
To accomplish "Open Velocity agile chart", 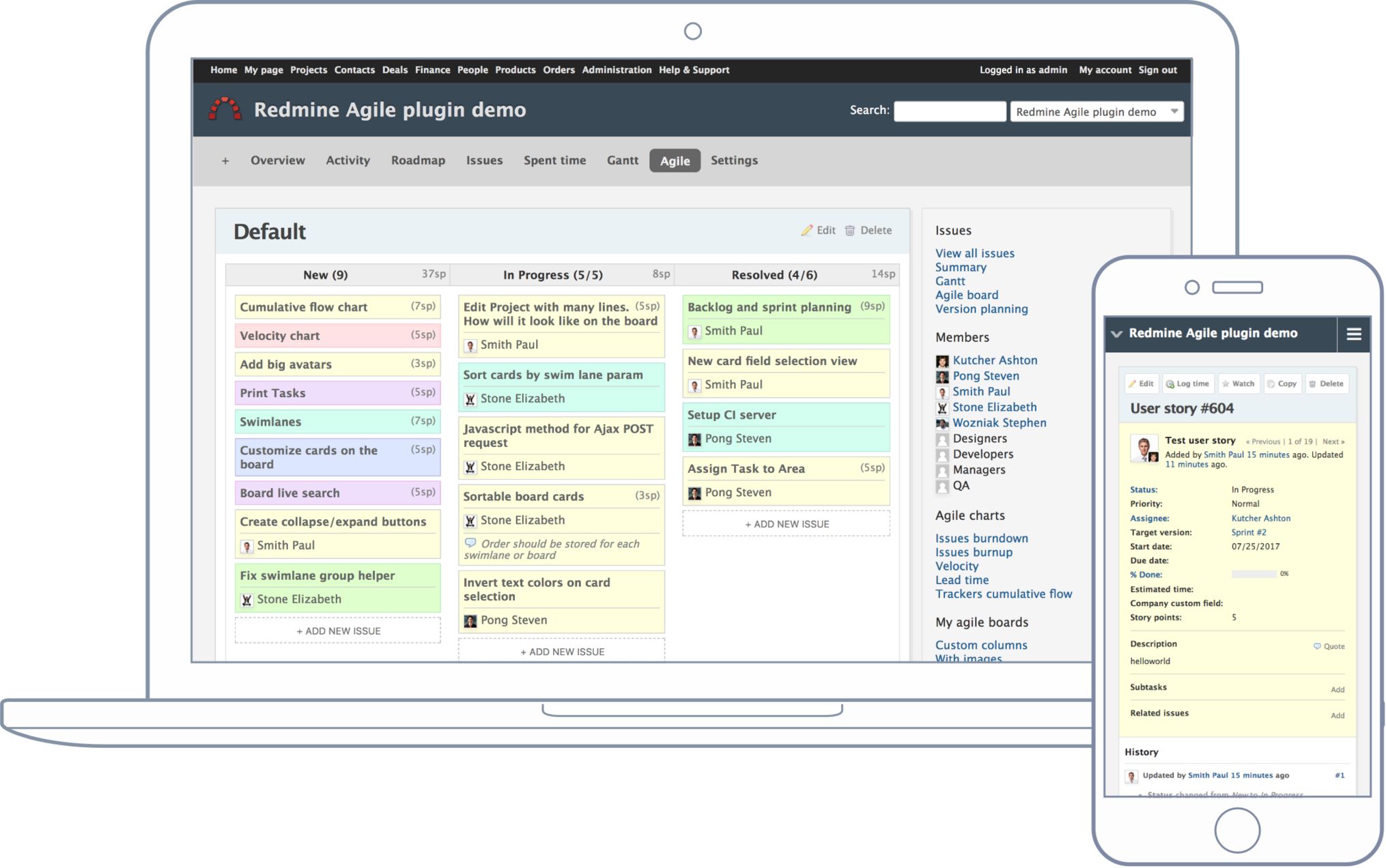I will click(x=956, y=566).
